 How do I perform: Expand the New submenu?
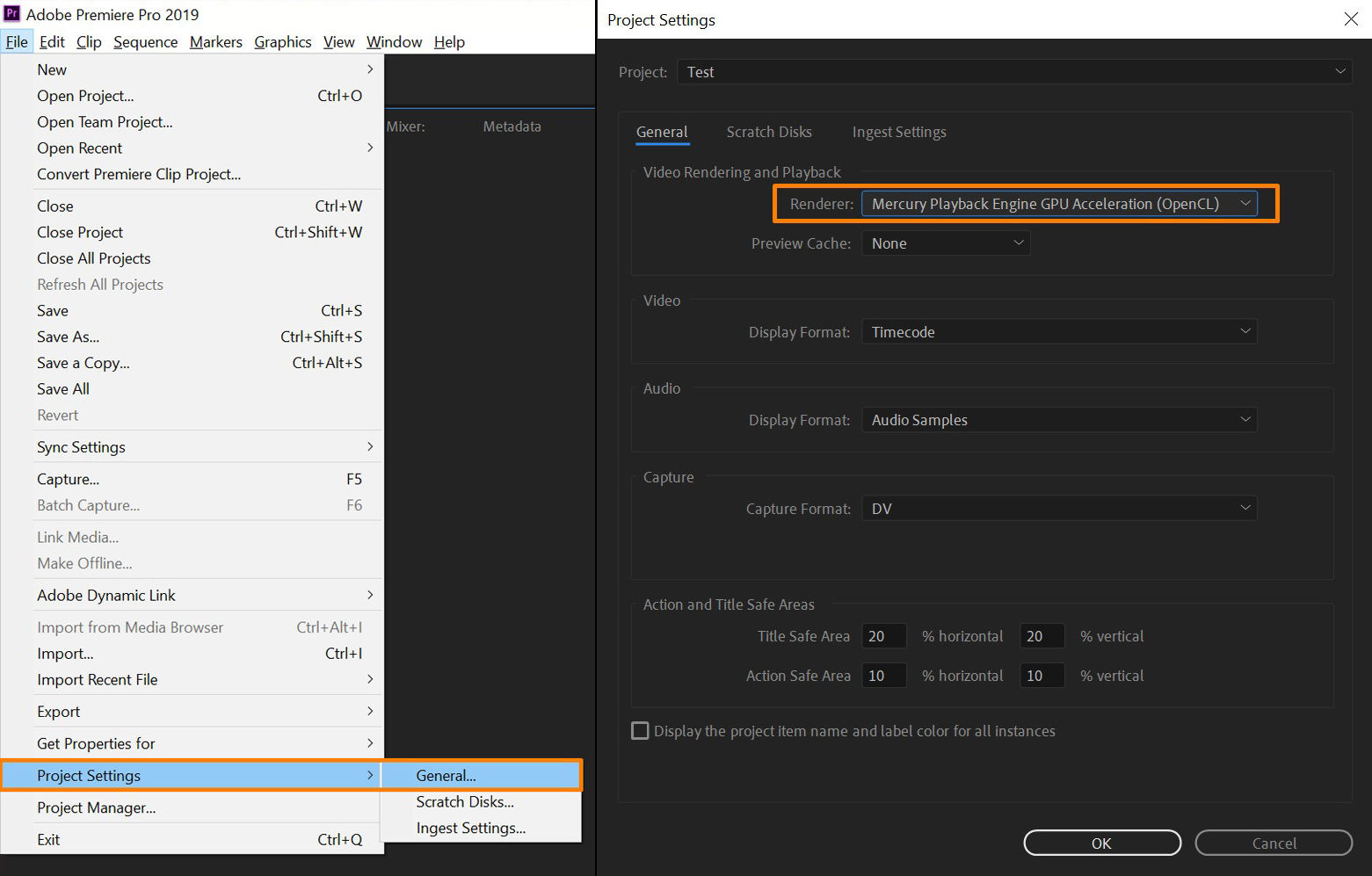click(x=192, y=69)
